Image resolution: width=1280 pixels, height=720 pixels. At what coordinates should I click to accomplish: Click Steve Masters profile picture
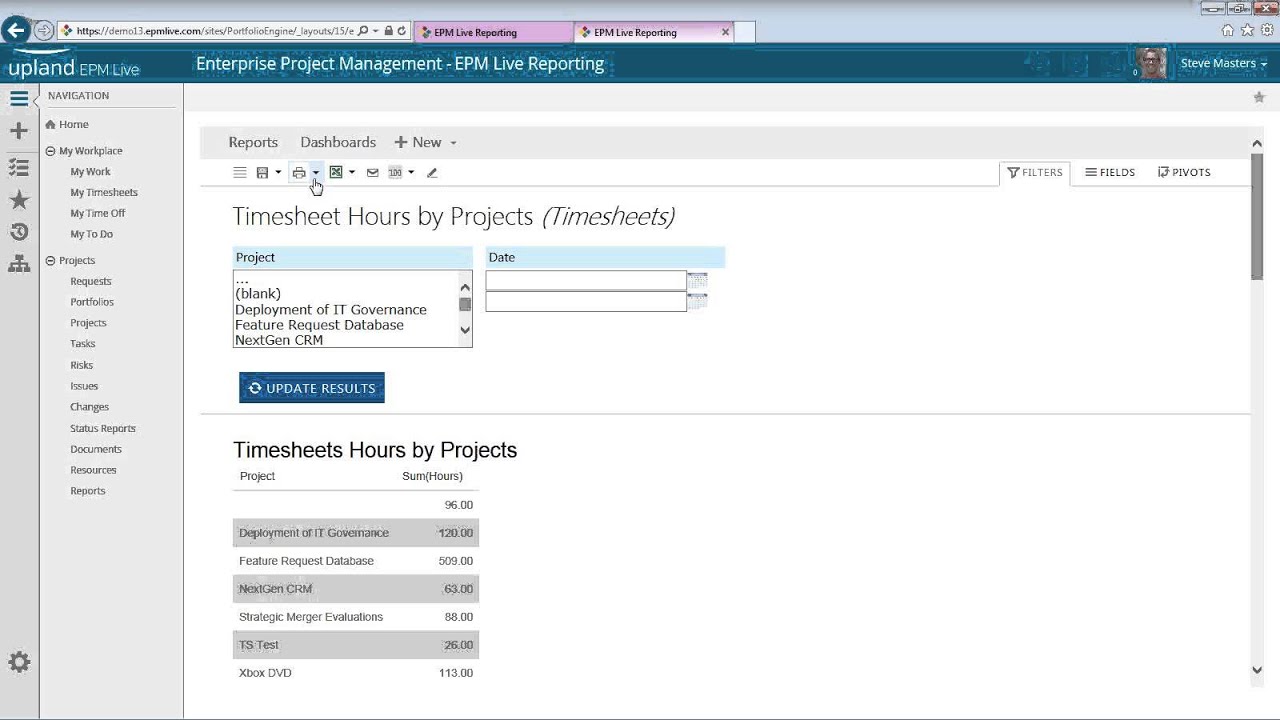(x=1152, y=63)
